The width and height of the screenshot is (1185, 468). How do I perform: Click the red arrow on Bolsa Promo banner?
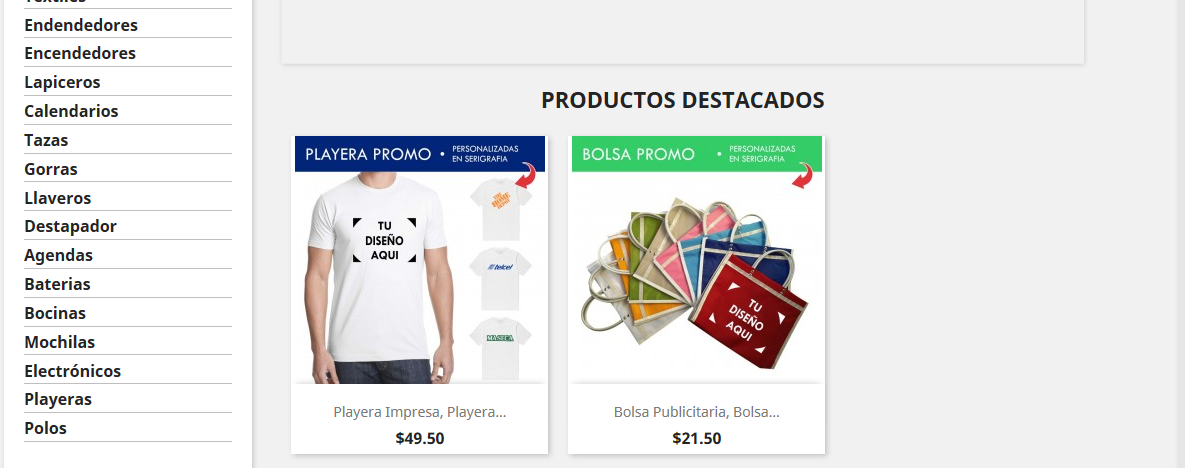(803, 175)
